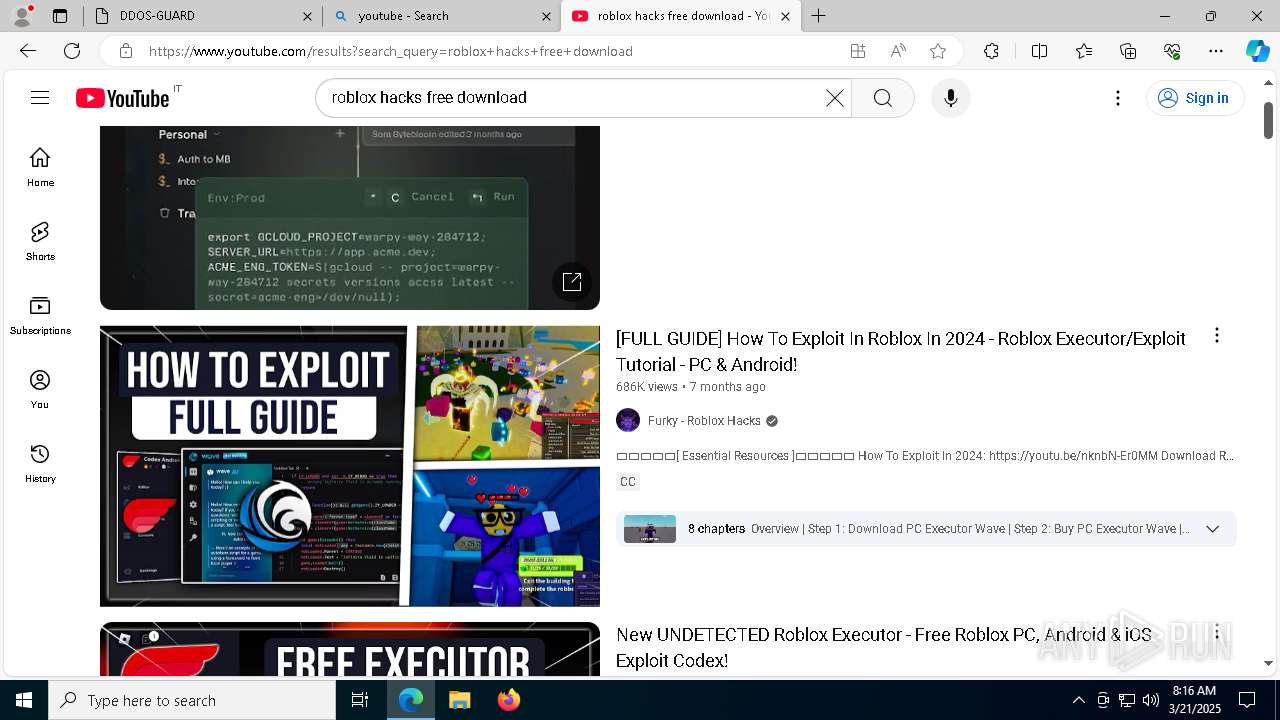This screenshot has width=1280, height=720.
Task: Toggle Read aloud in address bar
Action: (898, 51)
